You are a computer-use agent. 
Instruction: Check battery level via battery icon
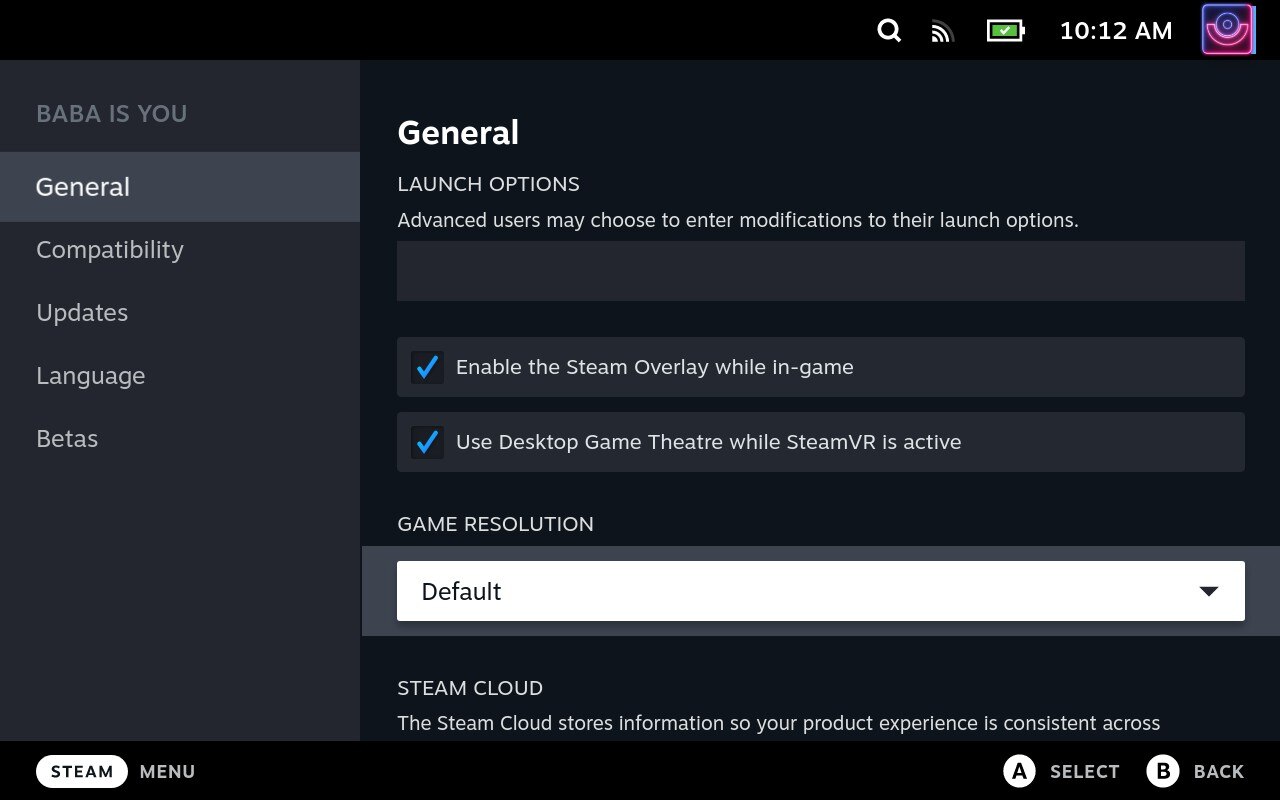[1005, 30]
